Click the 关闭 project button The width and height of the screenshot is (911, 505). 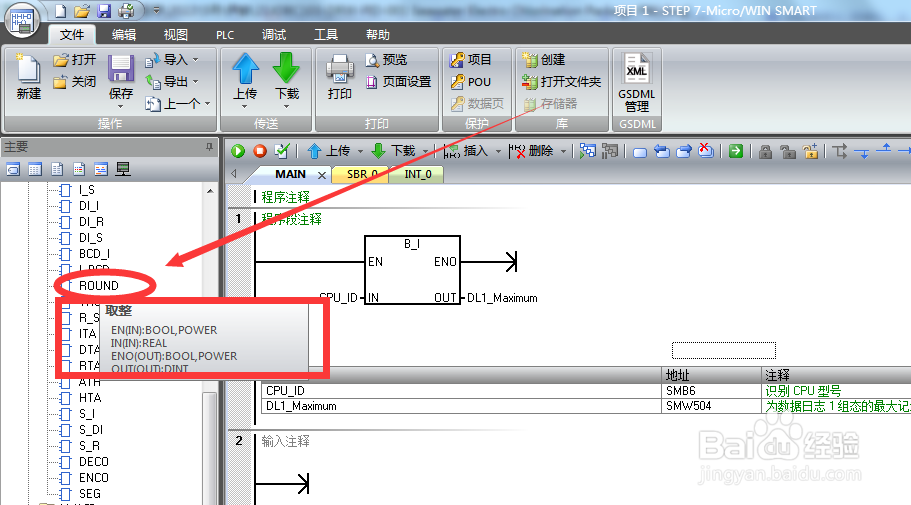click(75, 82)
